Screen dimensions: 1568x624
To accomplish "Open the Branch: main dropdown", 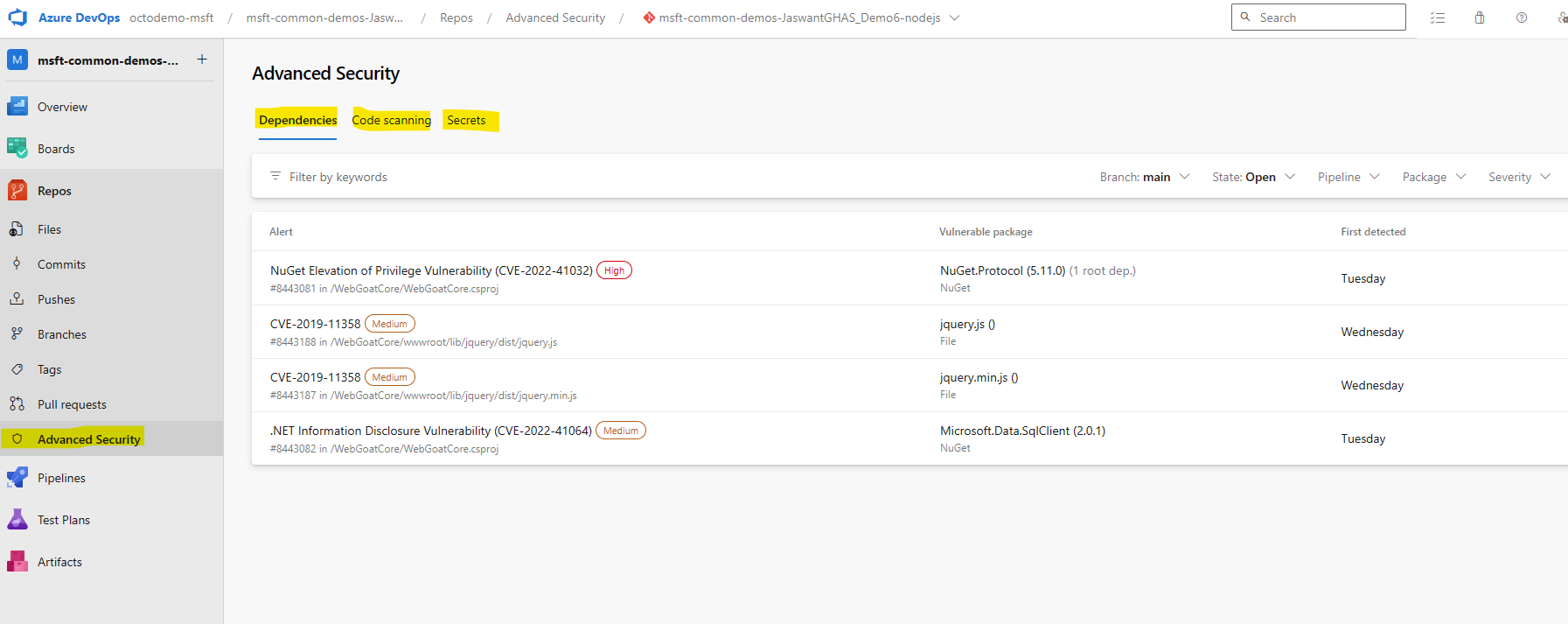I will (1145, 177).
